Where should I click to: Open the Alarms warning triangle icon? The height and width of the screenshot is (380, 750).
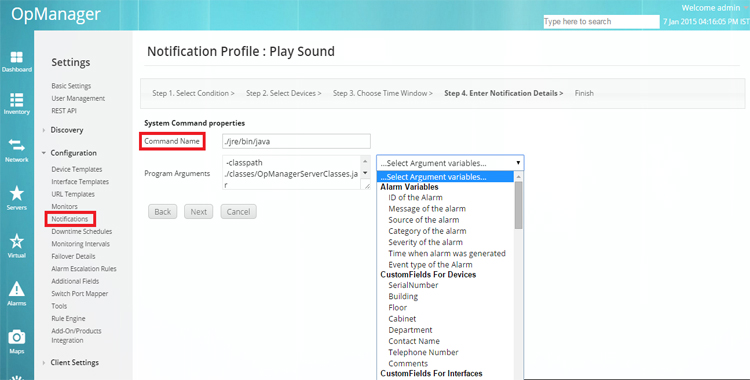pyautogui.click(x=17, y=289)
